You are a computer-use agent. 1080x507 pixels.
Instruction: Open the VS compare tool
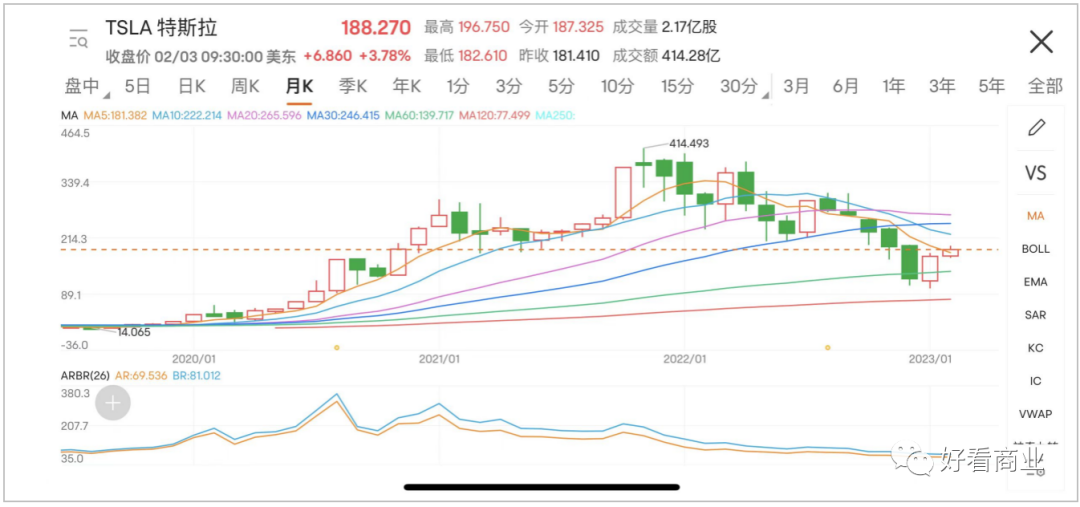tap(1036, 173)
